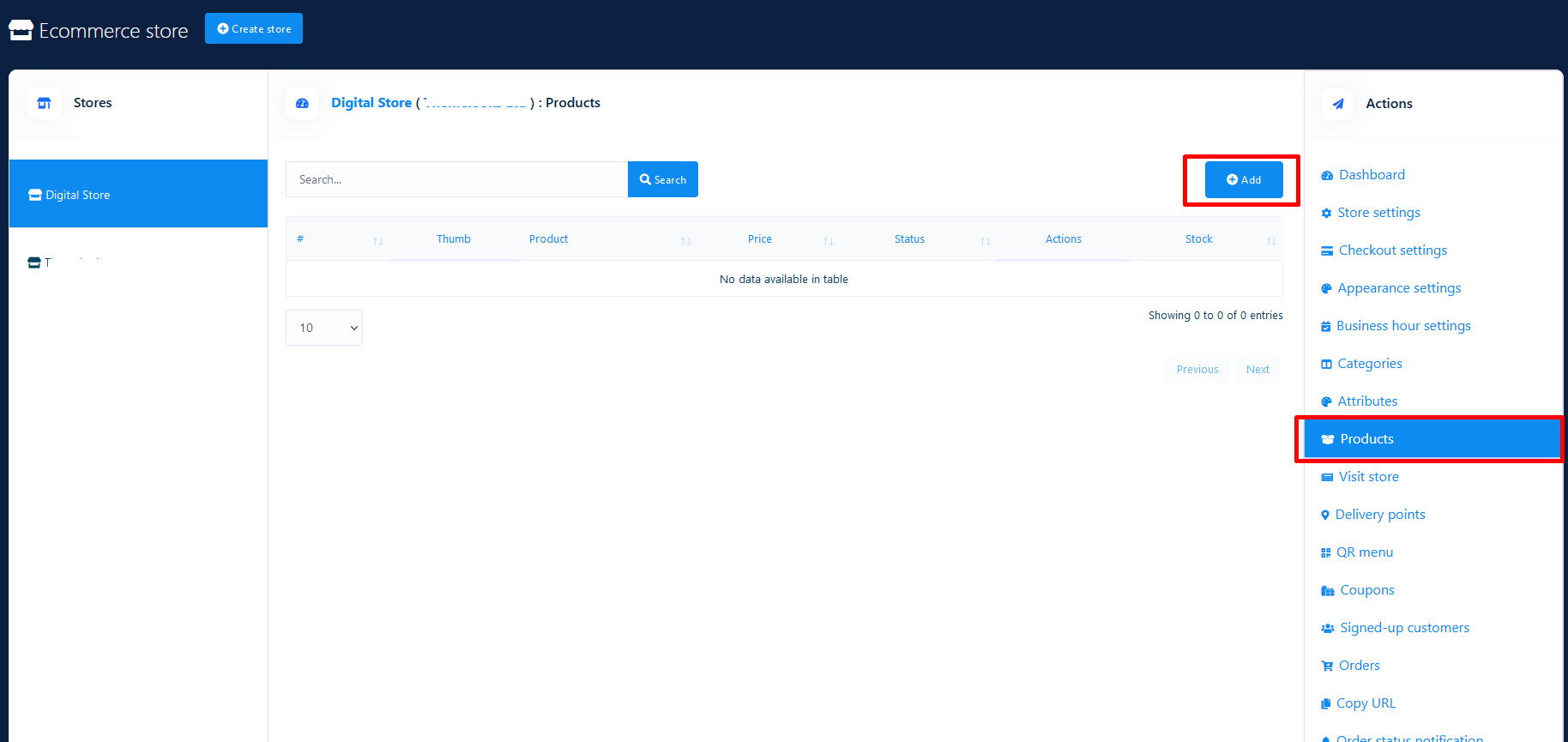
Task: Click the Stores panel shop icon
Action: (44, 103)
